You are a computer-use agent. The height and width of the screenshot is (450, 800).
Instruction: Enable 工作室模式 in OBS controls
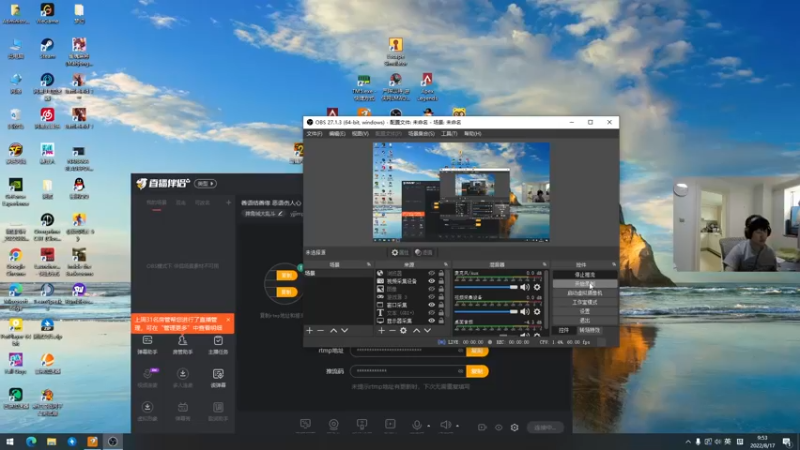585,302
